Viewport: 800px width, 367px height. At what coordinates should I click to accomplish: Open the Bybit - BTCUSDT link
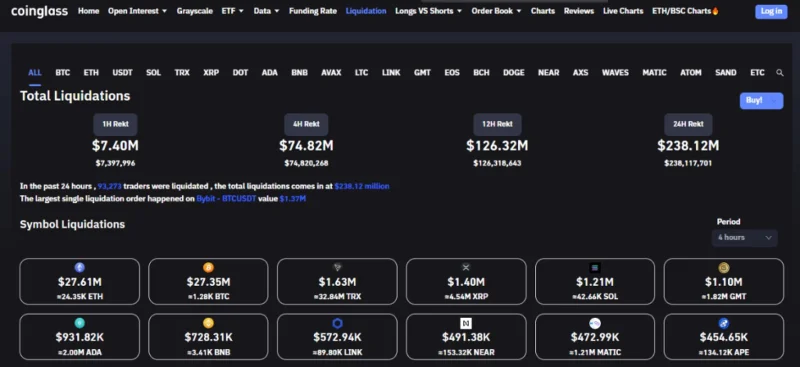[x=227, y=199]
